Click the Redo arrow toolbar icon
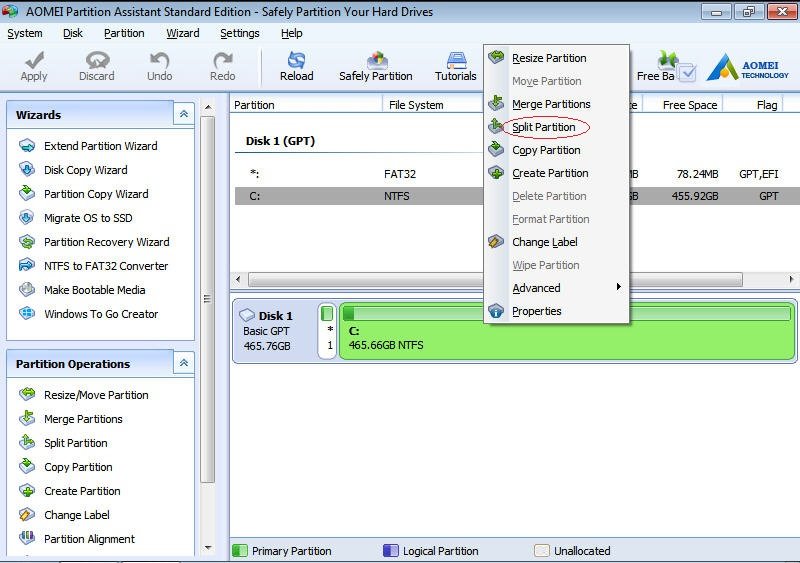 222,60
